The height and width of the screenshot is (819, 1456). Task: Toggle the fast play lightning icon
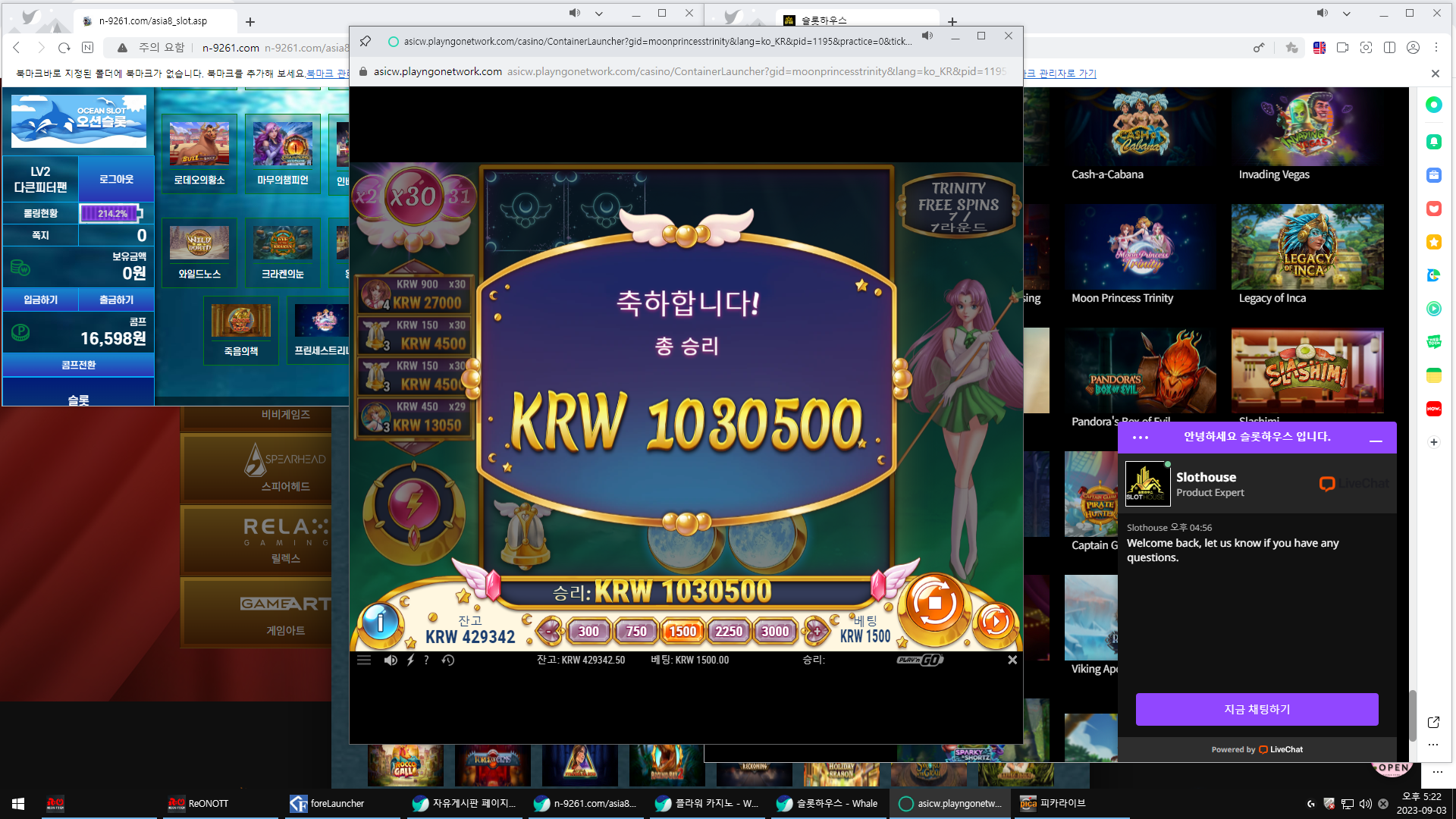tap(410, 661)
